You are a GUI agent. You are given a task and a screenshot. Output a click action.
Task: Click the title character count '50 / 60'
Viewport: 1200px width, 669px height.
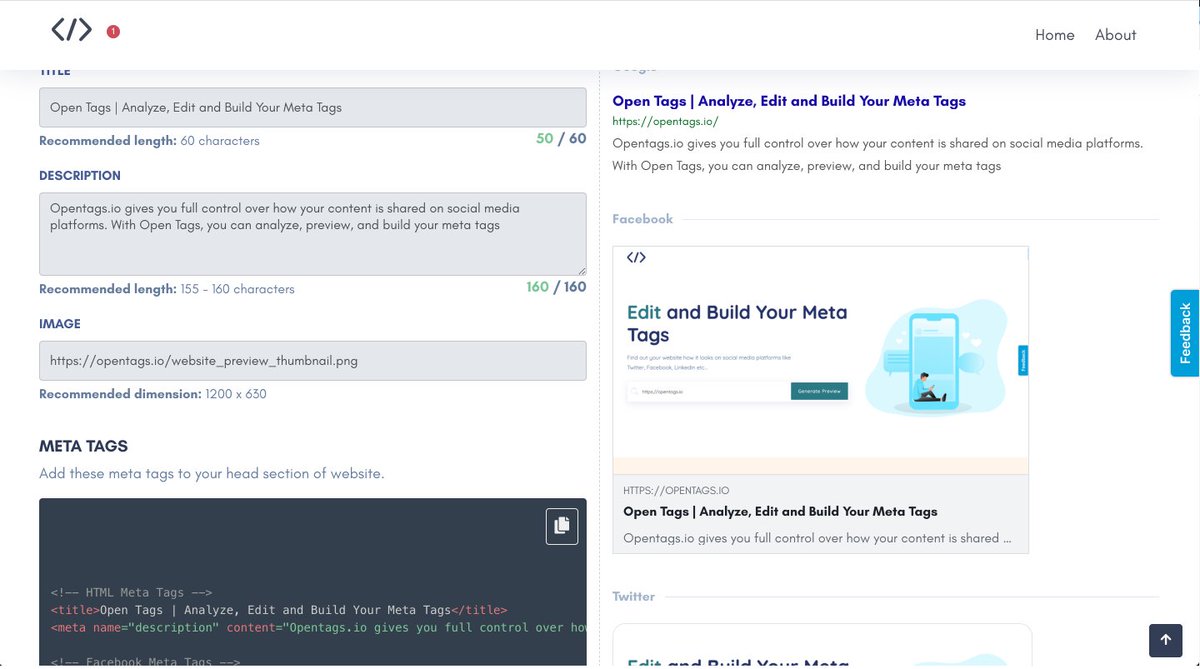click(x=561, y=139)
